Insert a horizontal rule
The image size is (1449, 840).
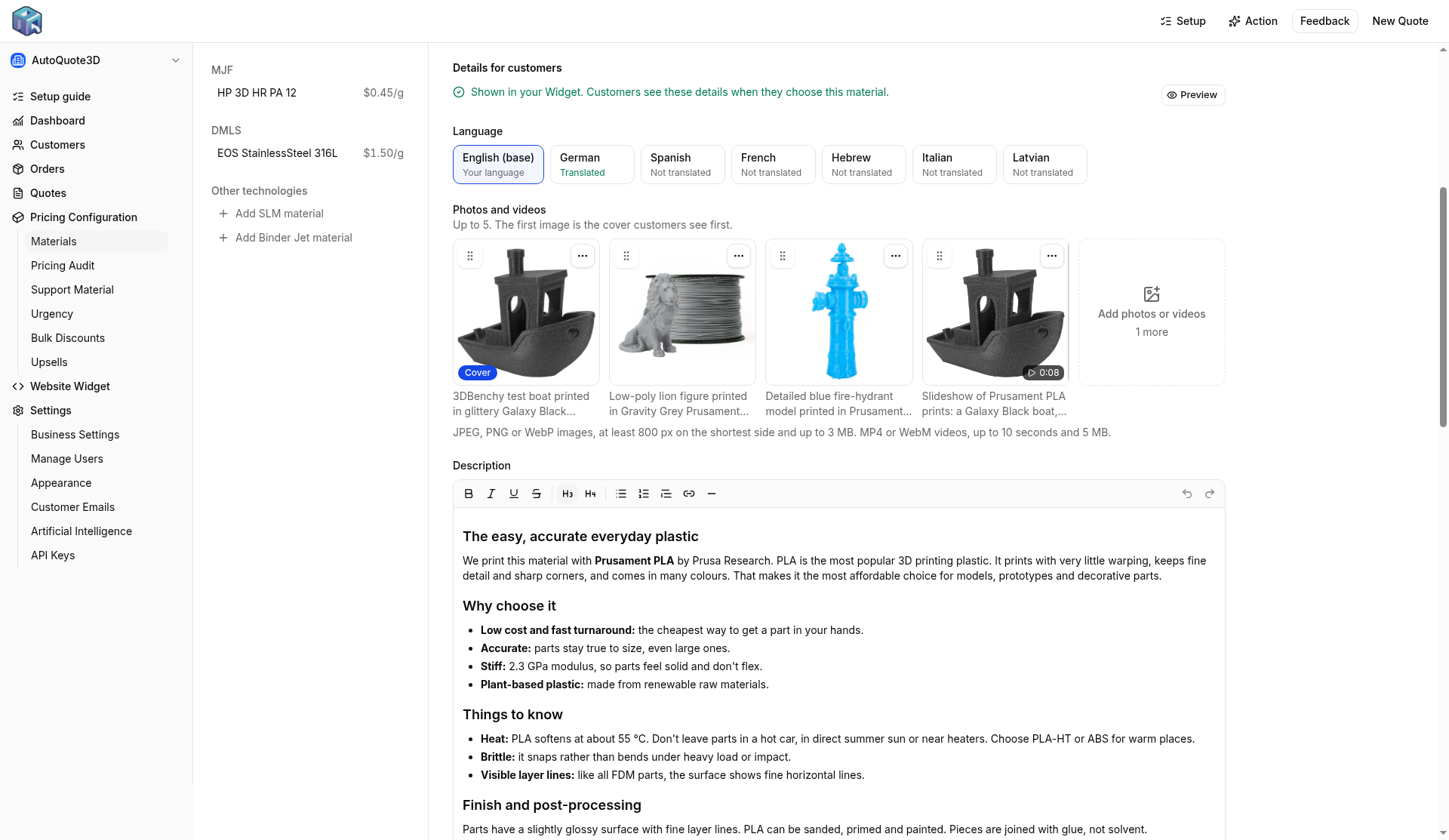[x=712, y=494]
